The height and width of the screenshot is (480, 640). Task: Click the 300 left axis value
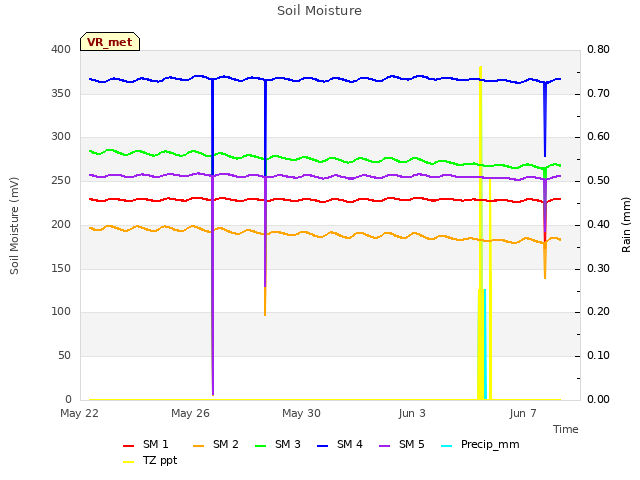(61, 137)
